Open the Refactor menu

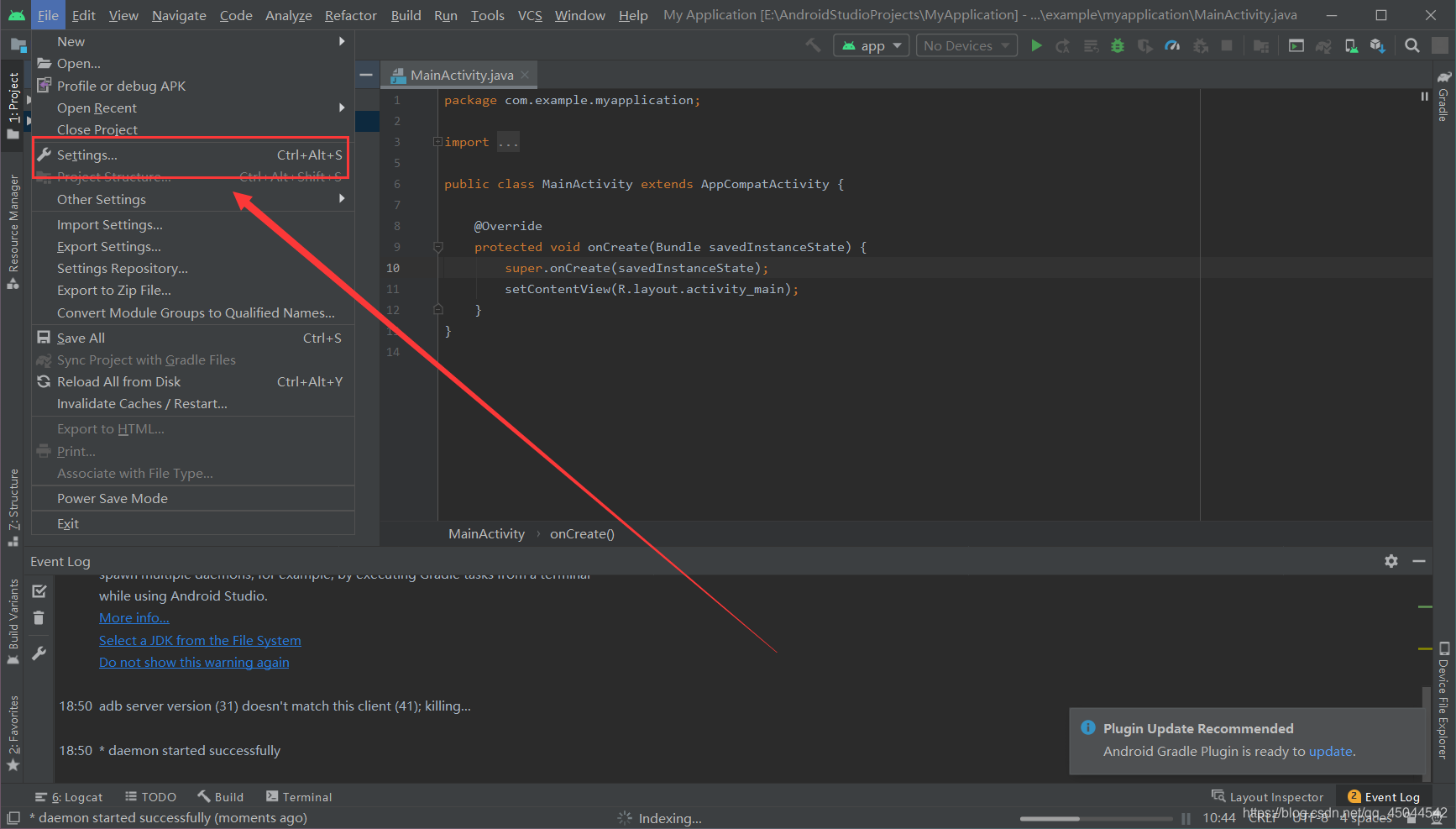pyautogui.click(x=350, y=15)
